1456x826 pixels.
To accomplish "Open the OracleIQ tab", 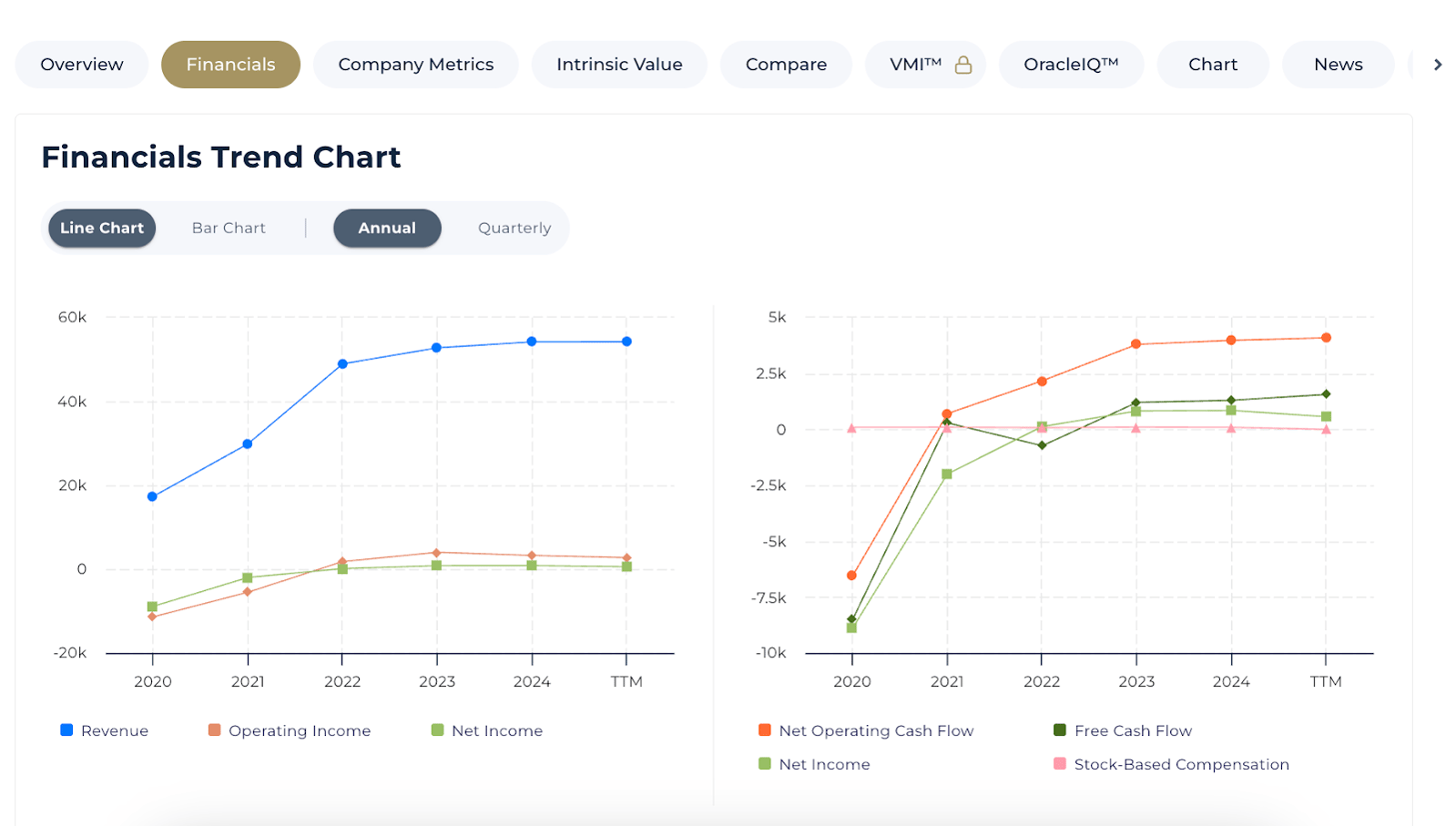I will (1071, 65).
